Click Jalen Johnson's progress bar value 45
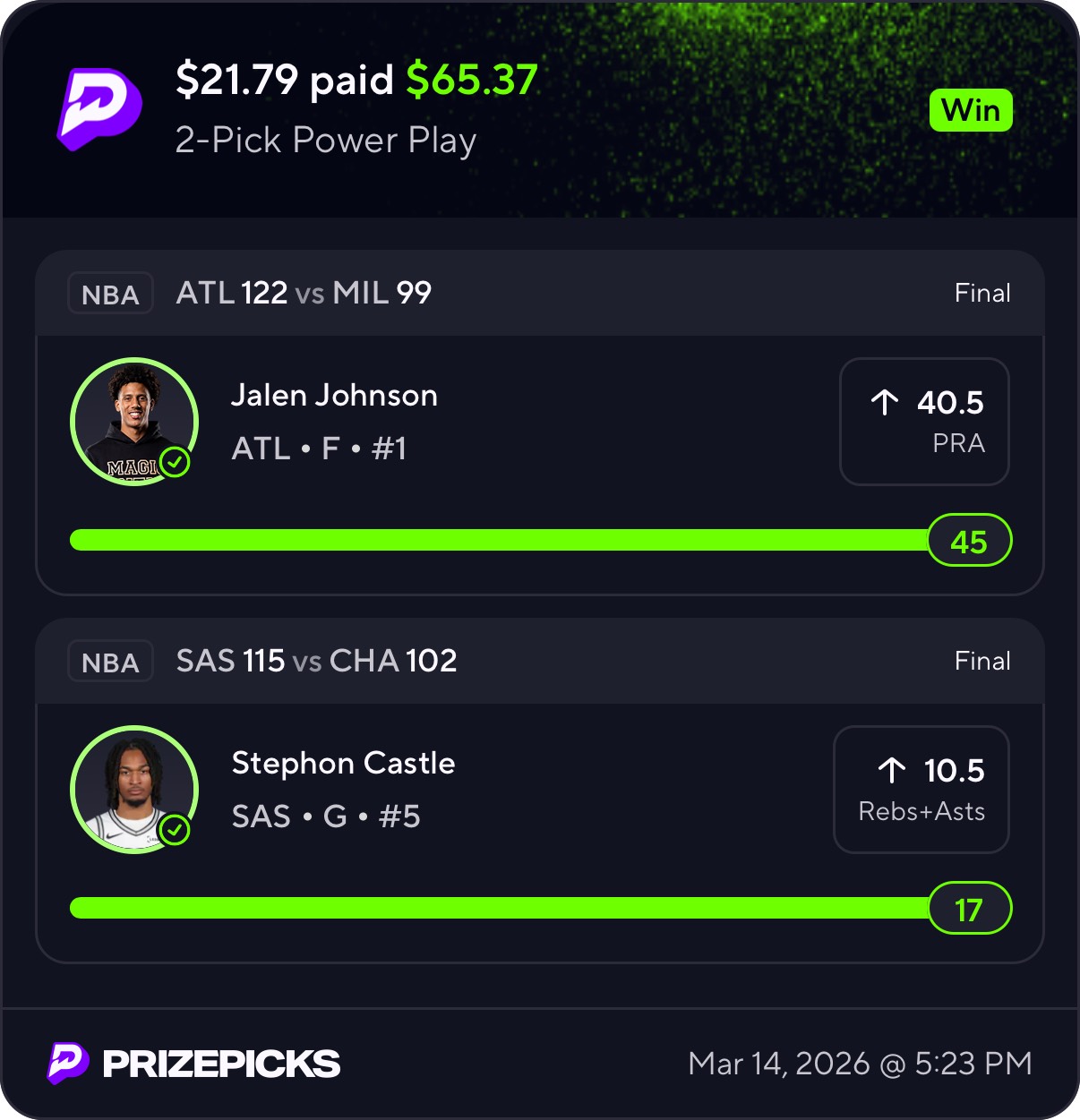 (969, 541)
